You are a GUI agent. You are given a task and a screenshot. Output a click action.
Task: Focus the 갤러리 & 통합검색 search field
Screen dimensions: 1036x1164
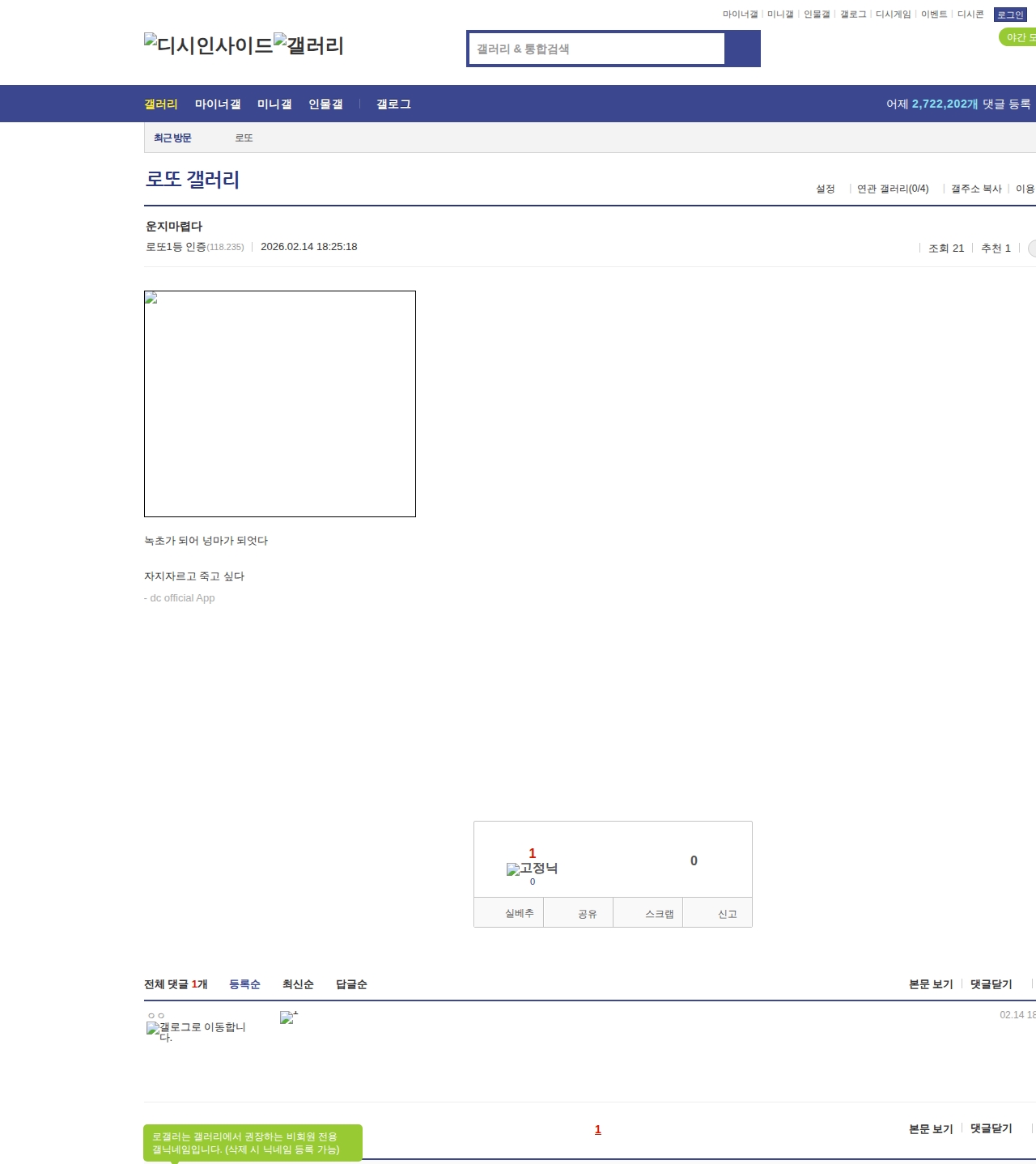tap(597, 49)
